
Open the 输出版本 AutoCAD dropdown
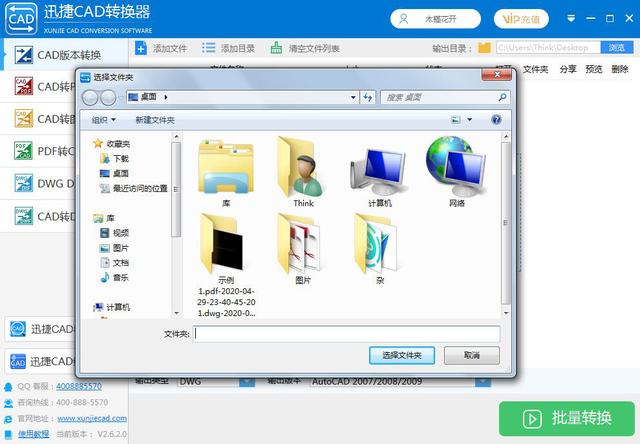point(483,382)
